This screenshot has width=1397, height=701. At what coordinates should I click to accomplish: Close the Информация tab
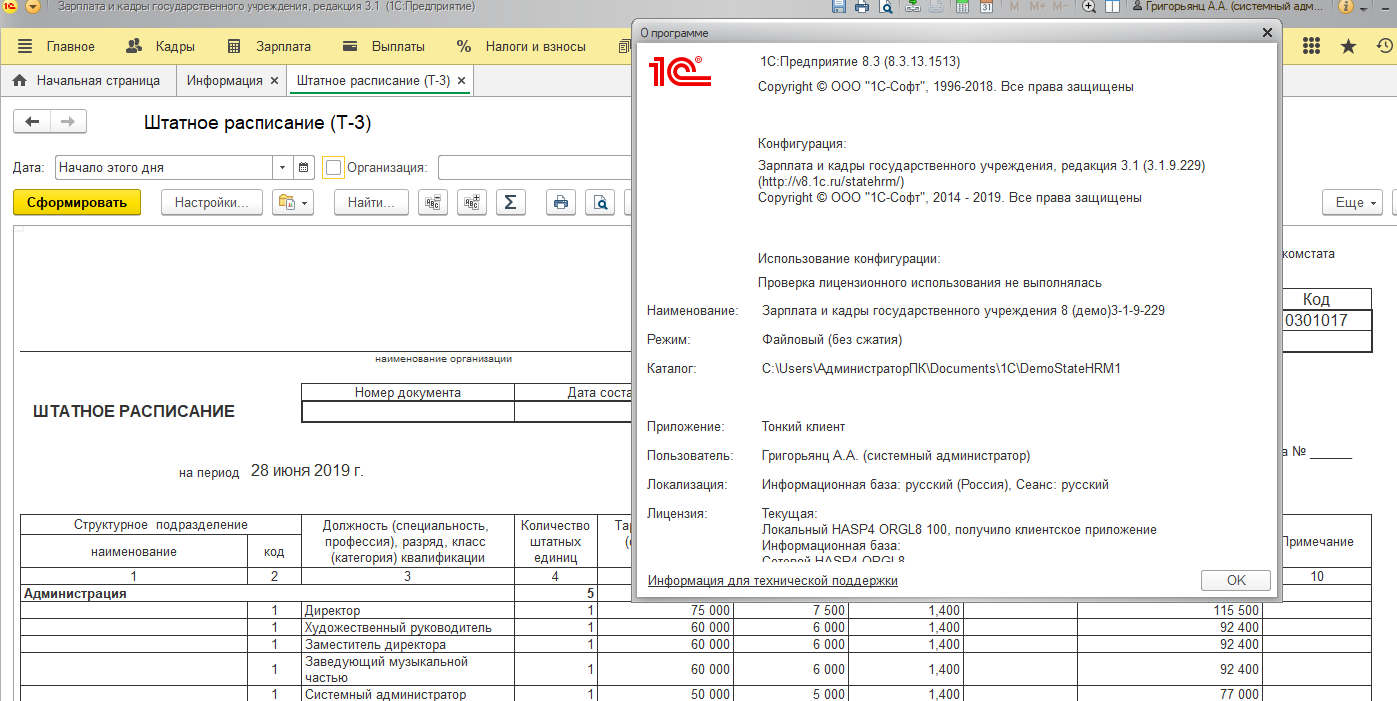click(x=274, y=80)
